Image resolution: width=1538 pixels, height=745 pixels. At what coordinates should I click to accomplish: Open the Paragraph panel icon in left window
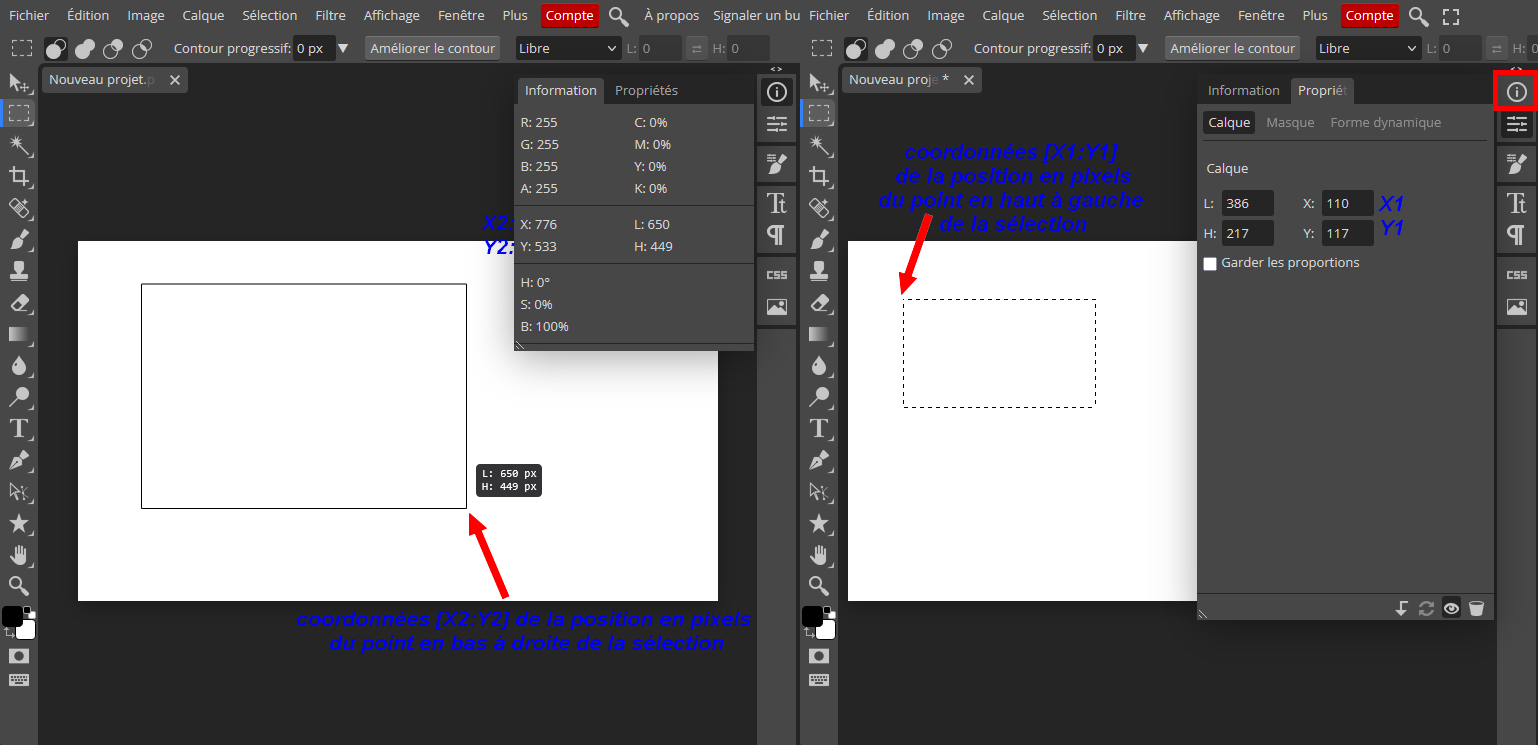pyautogui.click(x=777, y=235)
